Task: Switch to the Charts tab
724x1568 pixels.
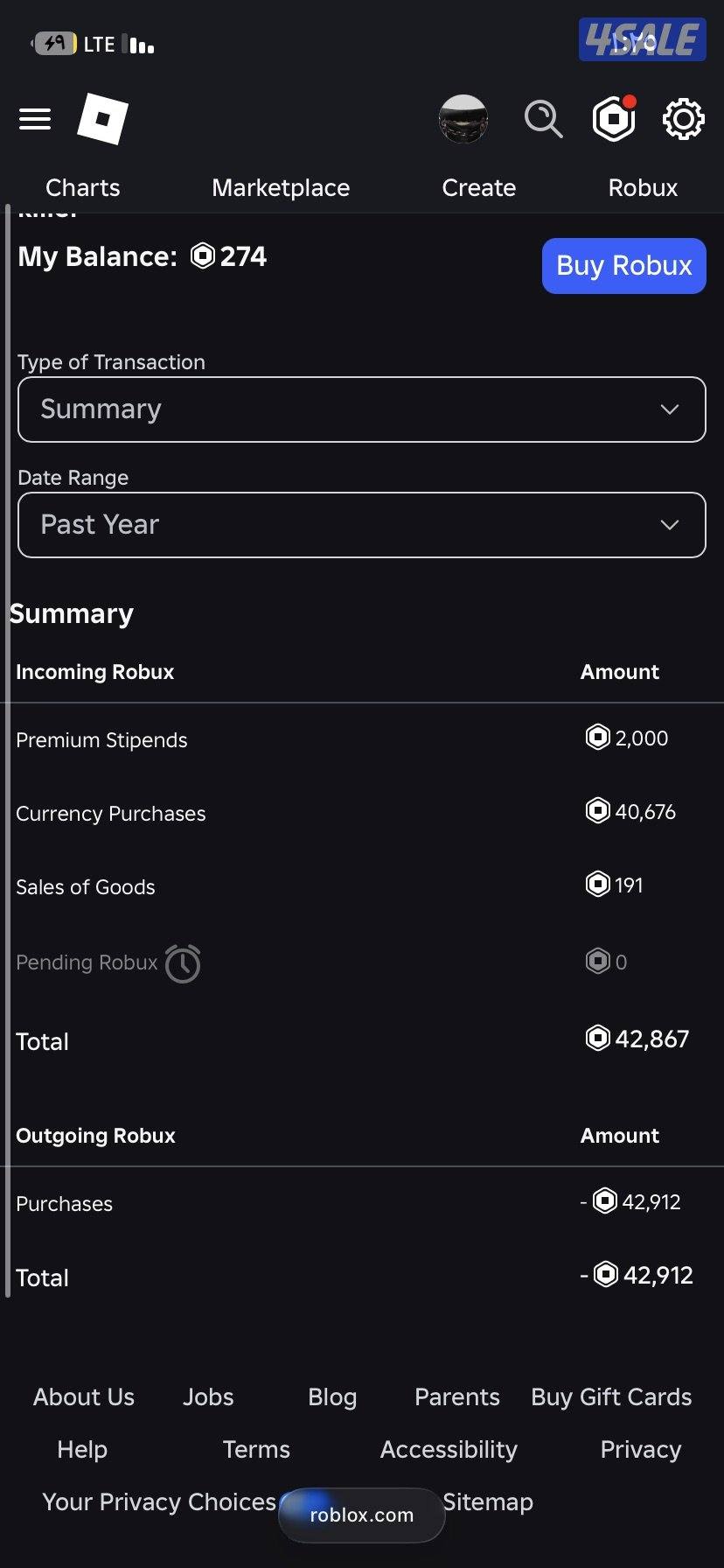Action: [x=83, y=187]
